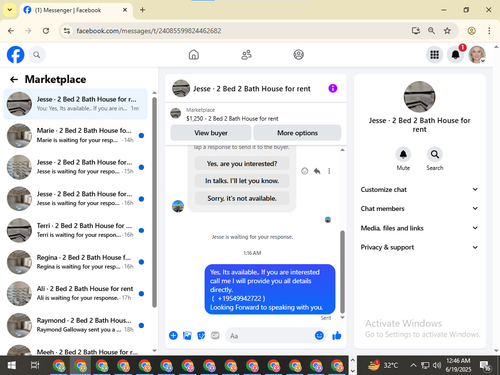This screenshot has width=500, height=375.
Task: Click the More options button
Action: click(297, 133)
